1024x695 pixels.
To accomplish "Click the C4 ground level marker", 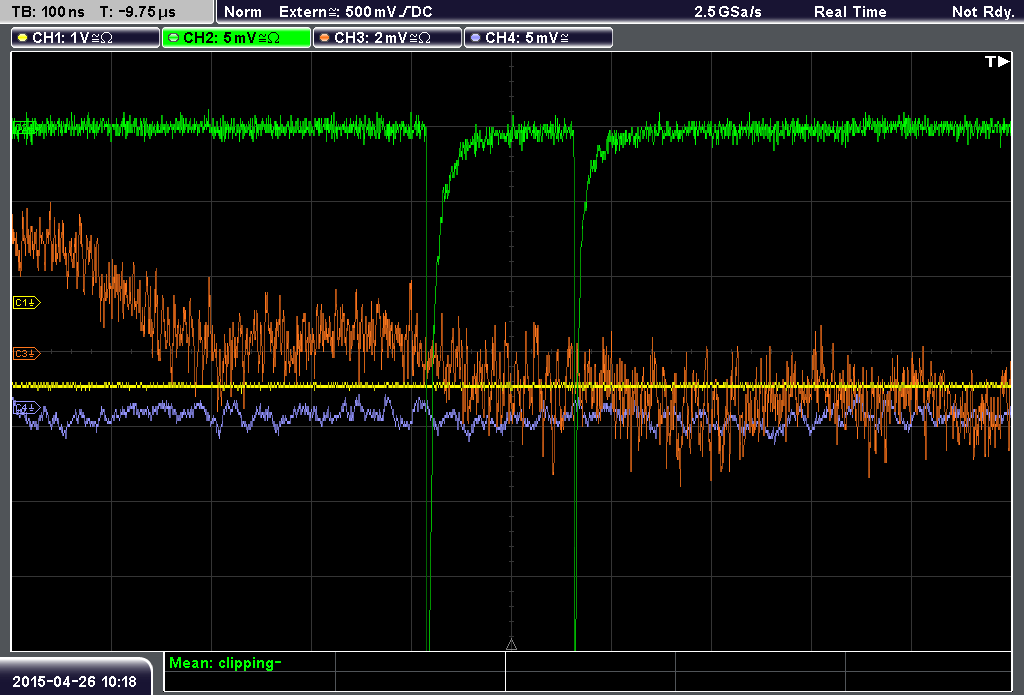I will 27,408.
